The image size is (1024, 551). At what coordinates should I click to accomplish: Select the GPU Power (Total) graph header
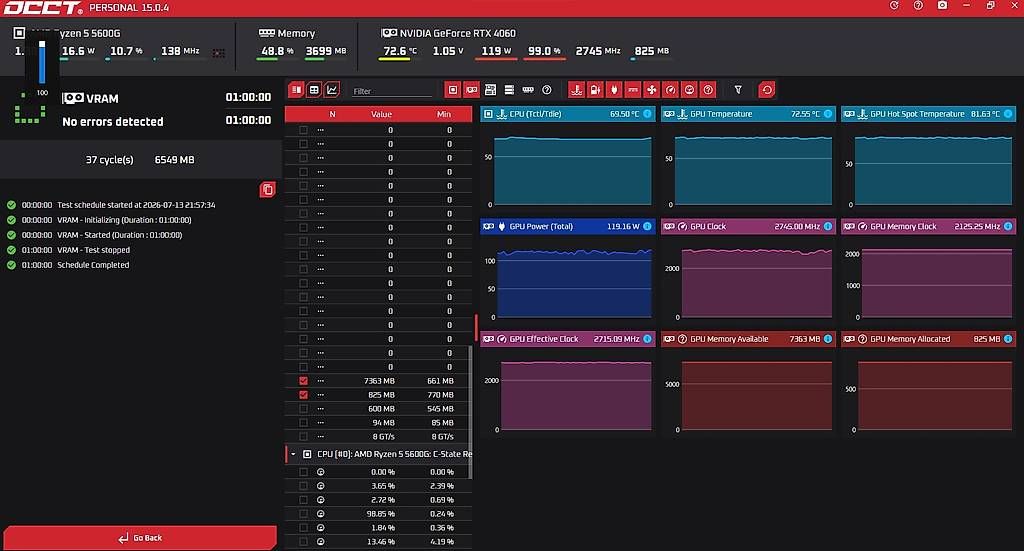568,226
